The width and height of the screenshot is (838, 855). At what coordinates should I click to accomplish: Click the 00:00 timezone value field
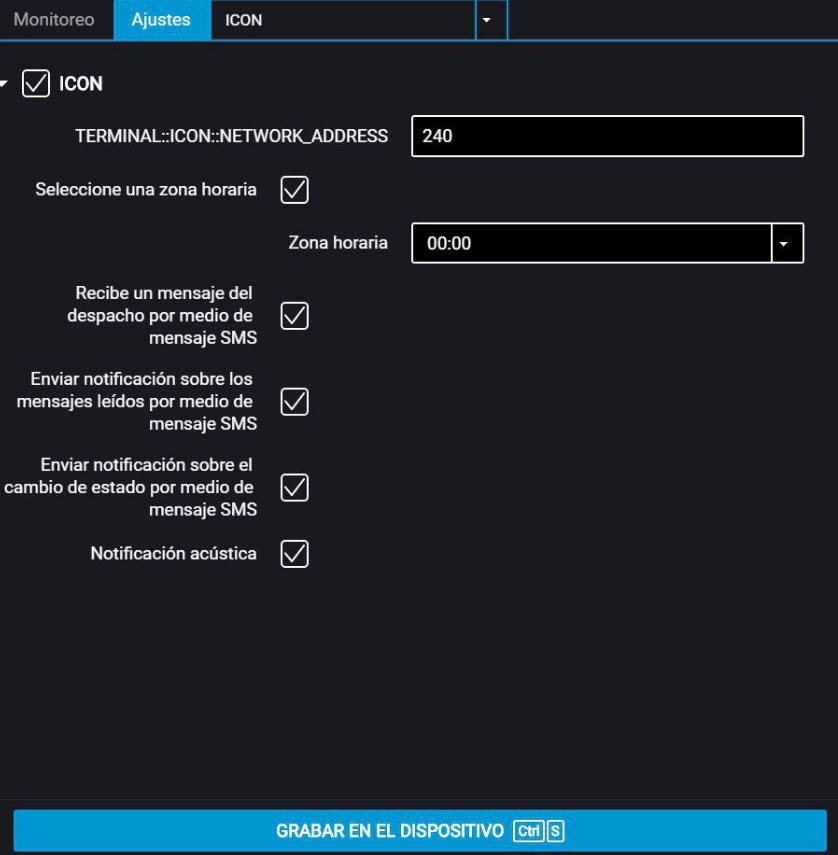coord(590,241)
